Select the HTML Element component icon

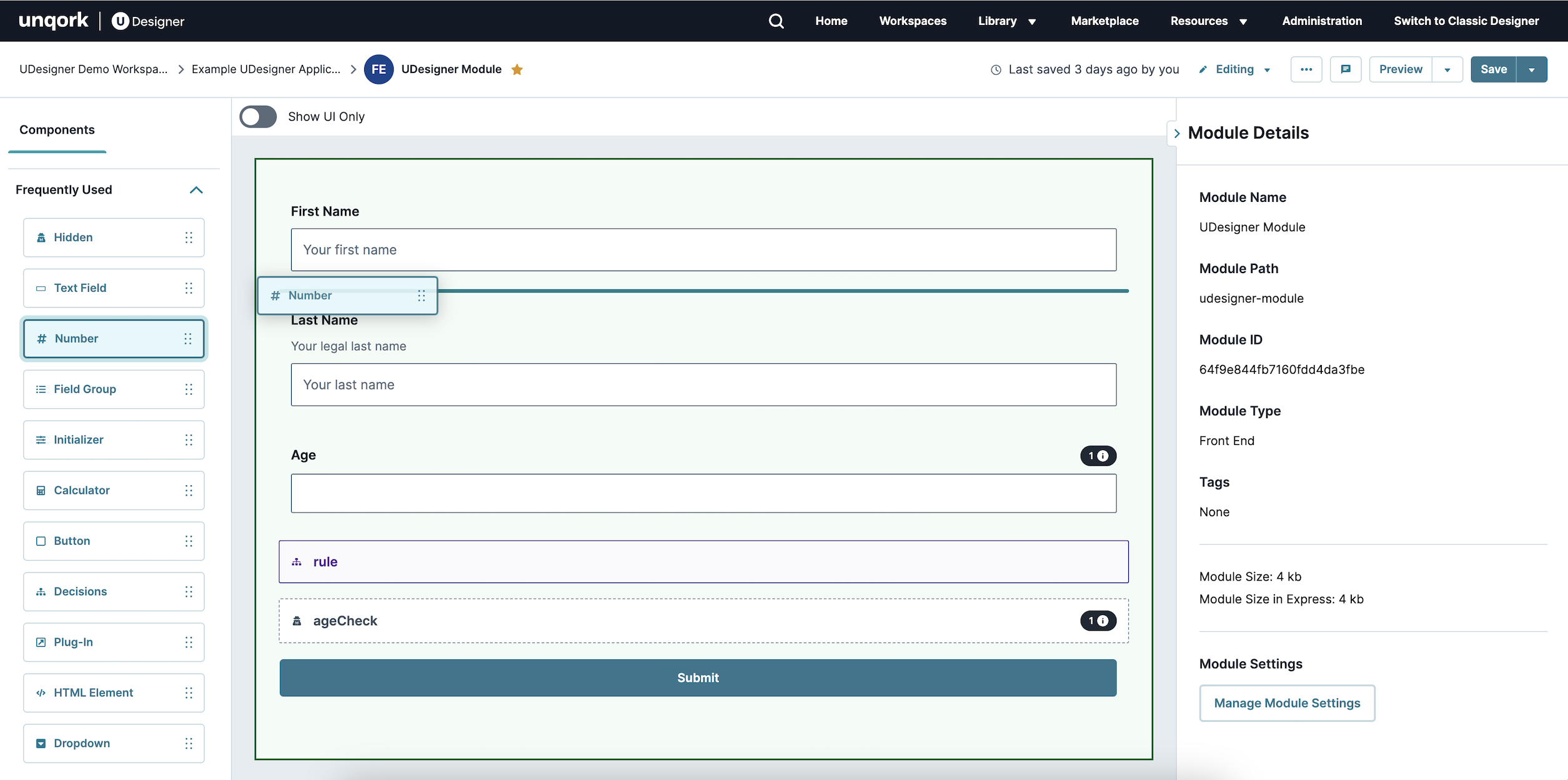tap(41, 692)
